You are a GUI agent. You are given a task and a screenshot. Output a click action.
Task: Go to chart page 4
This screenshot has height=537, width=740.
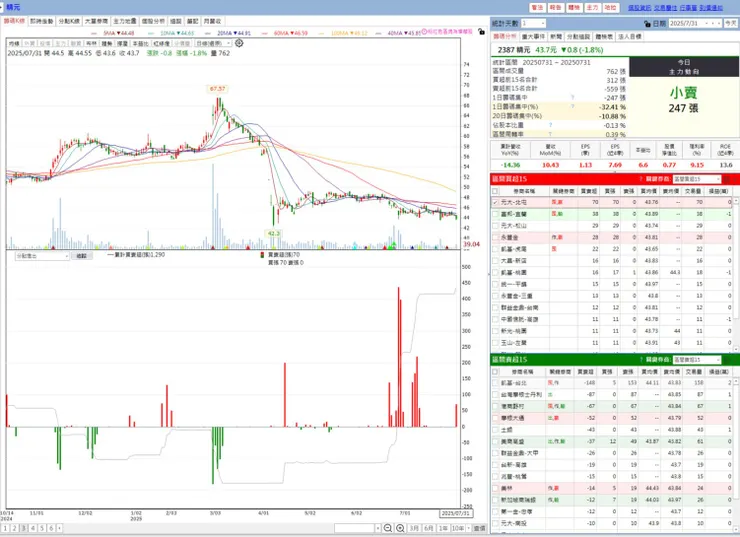pos(33,529)
